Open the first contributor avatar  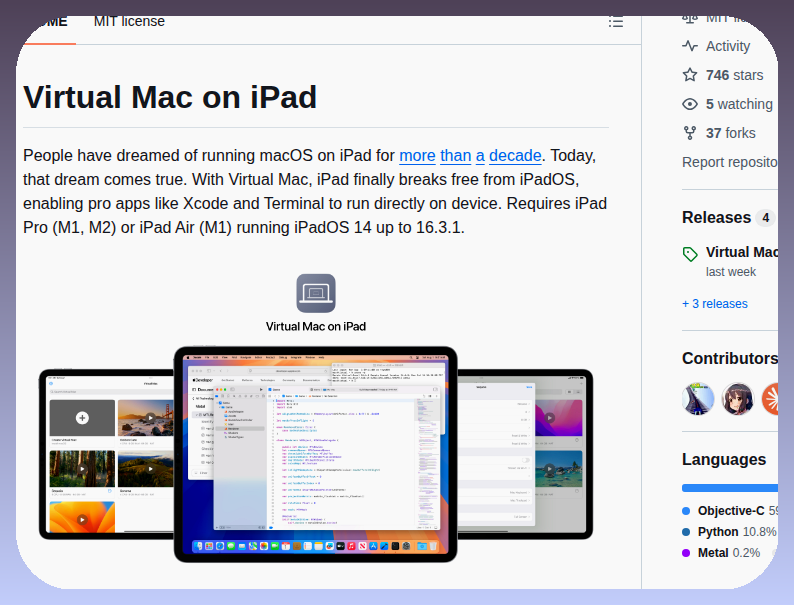(x=698, y=399)
